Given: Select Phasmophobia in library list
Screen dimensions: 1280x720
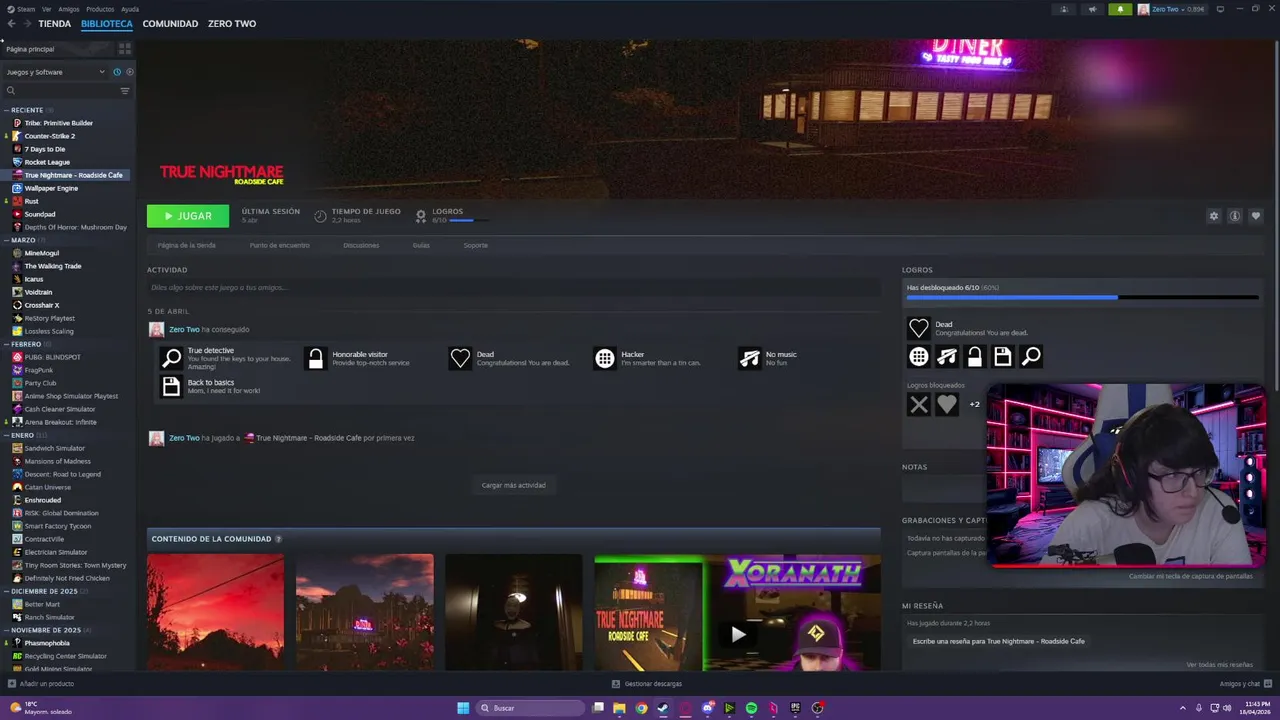Looking at the screenshot, I should (x=47, y=643).
